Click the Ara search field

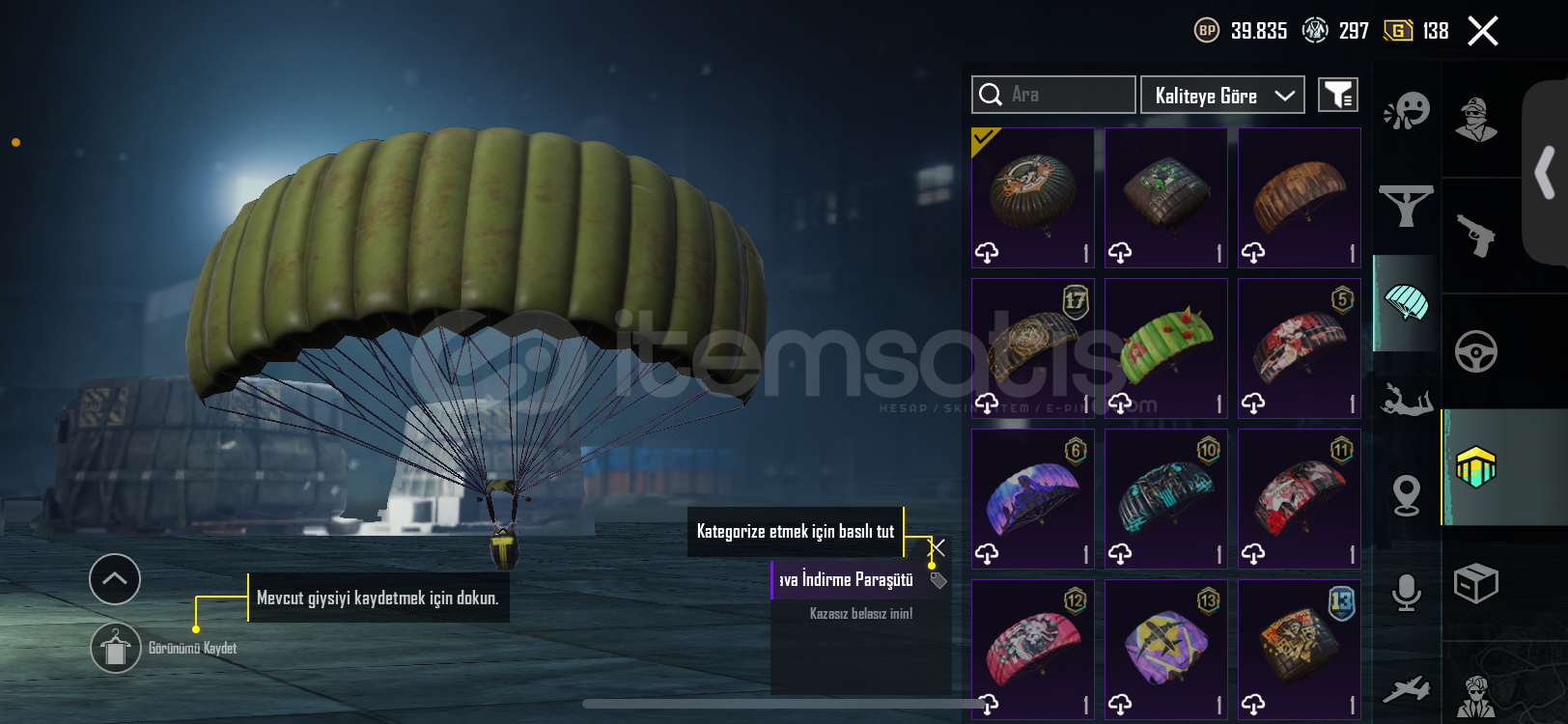click(1053, 95)
